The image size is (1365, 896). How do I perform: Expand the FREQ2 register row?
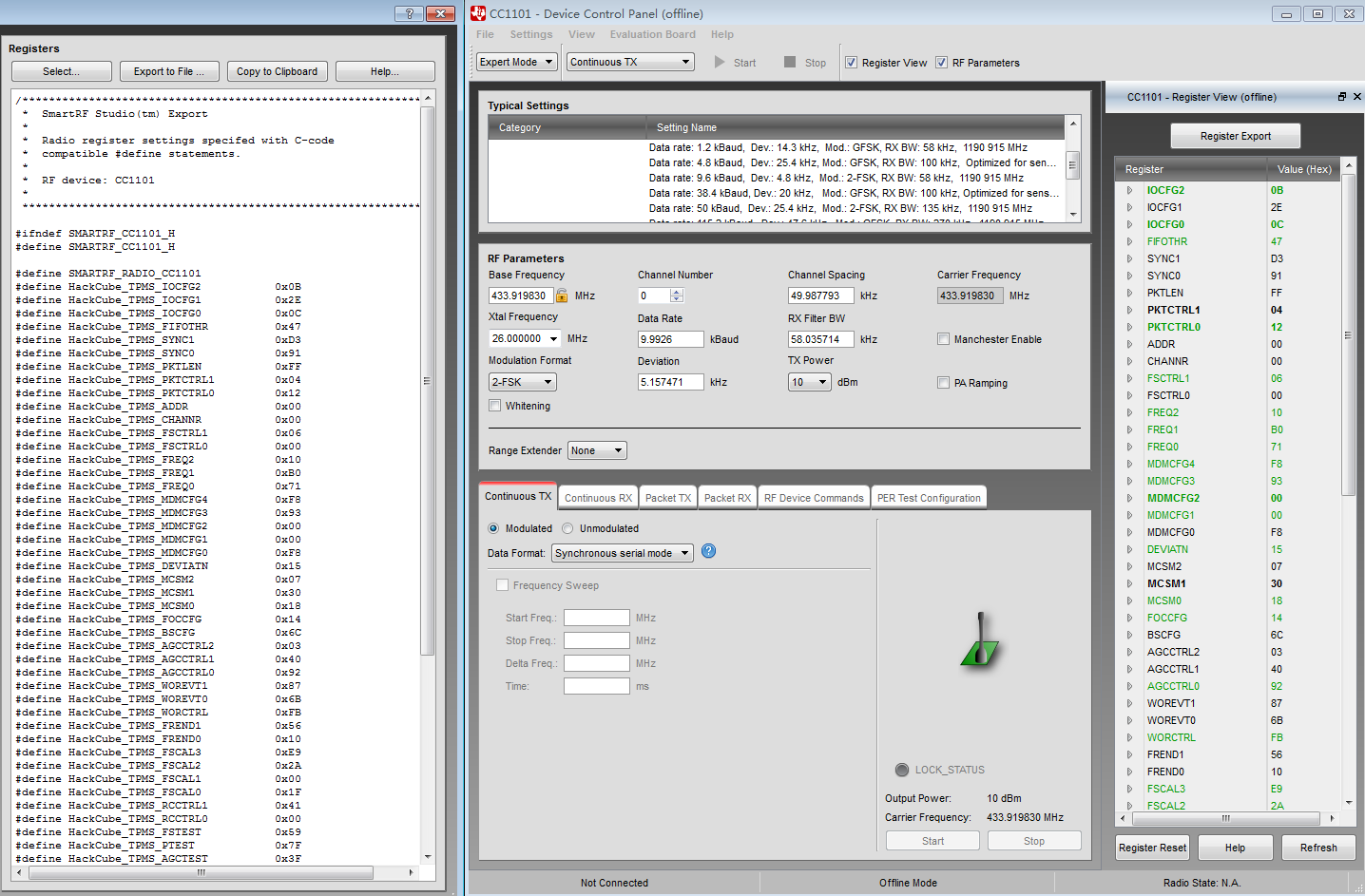[1129, 412]
